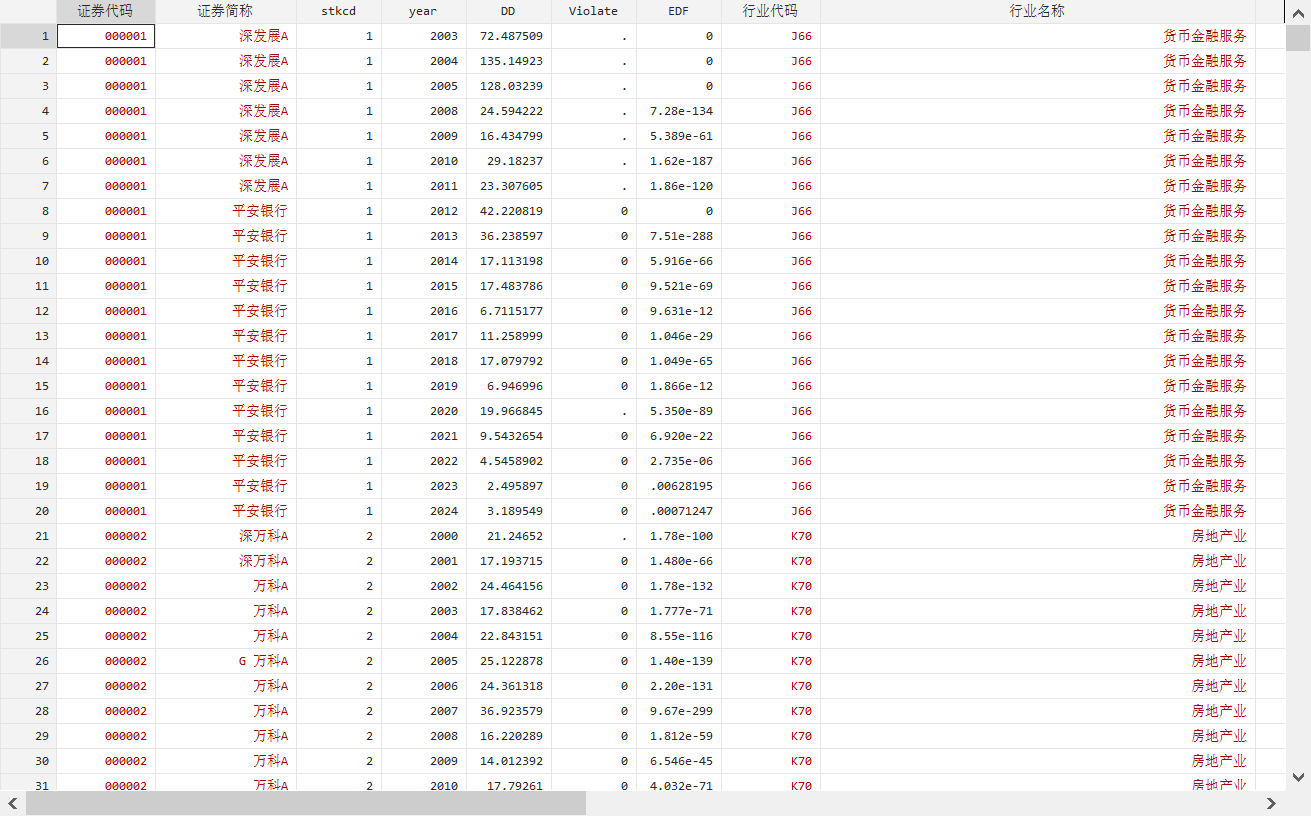Screen dimensions: 1311x816
Task: Select EDF value 9.67e-299
Action: [x=681, y=711]
